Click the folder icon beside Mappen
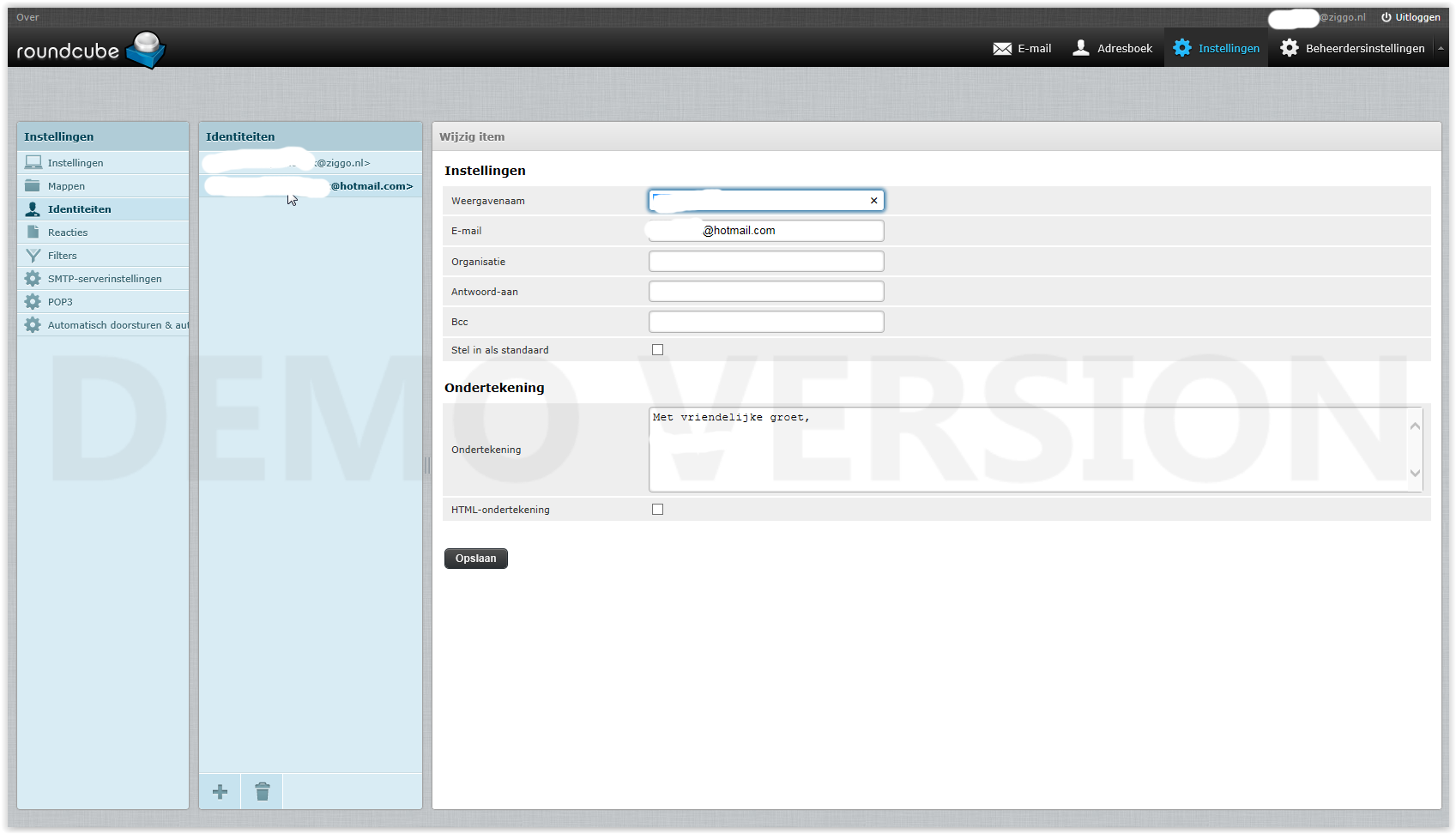Viewport: 1456px width, 834px height. pos(33,185)
